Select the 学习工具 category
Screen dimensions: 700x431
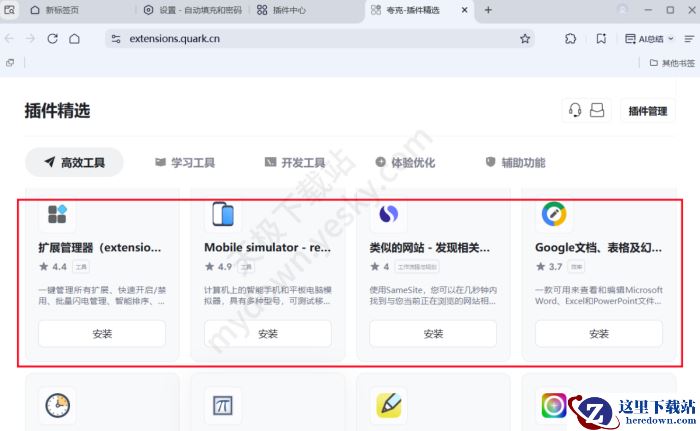(x=185, y=163)
